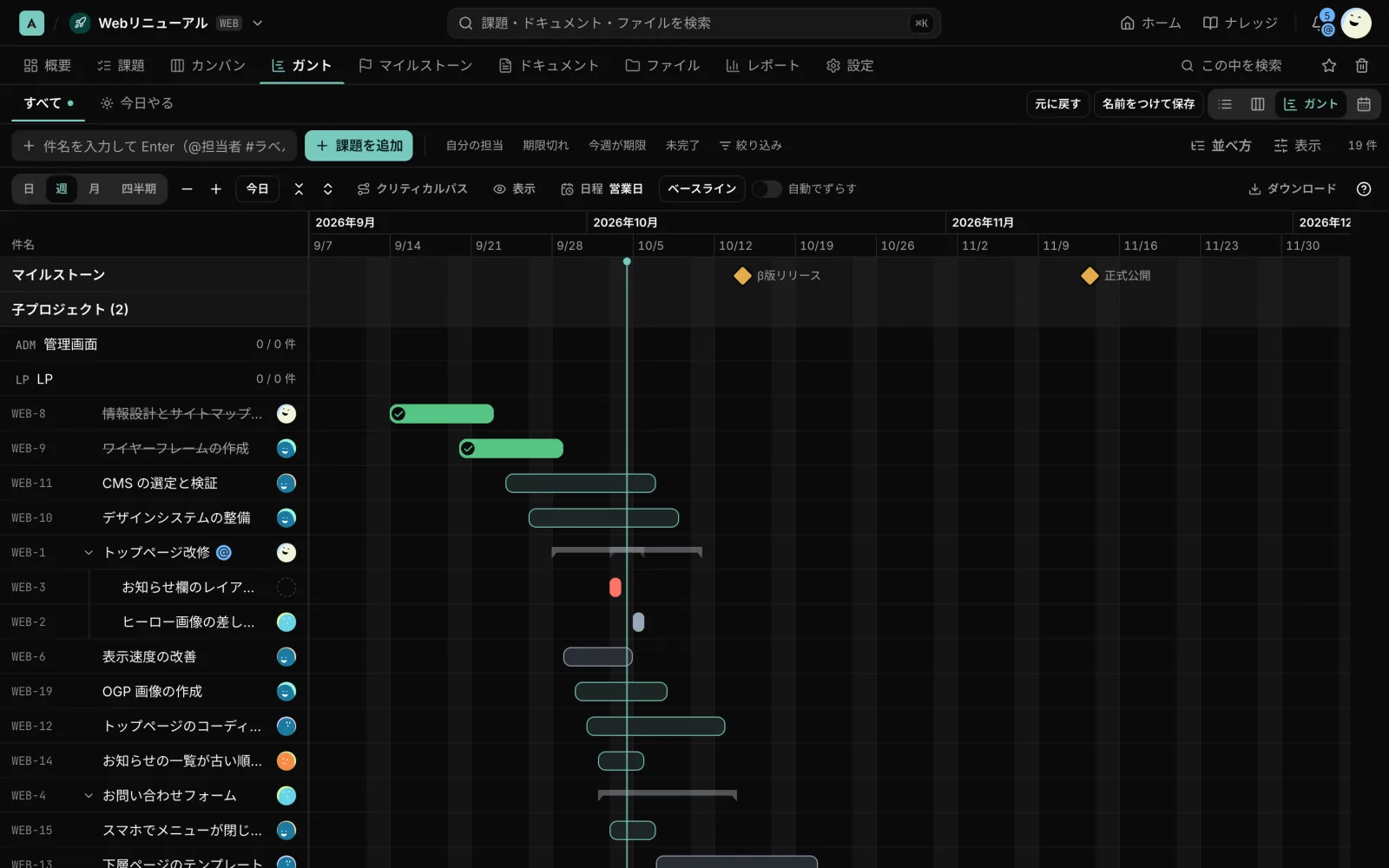Open user avatar menu at top right
1389x868 pixels.
pos(1356,23)
